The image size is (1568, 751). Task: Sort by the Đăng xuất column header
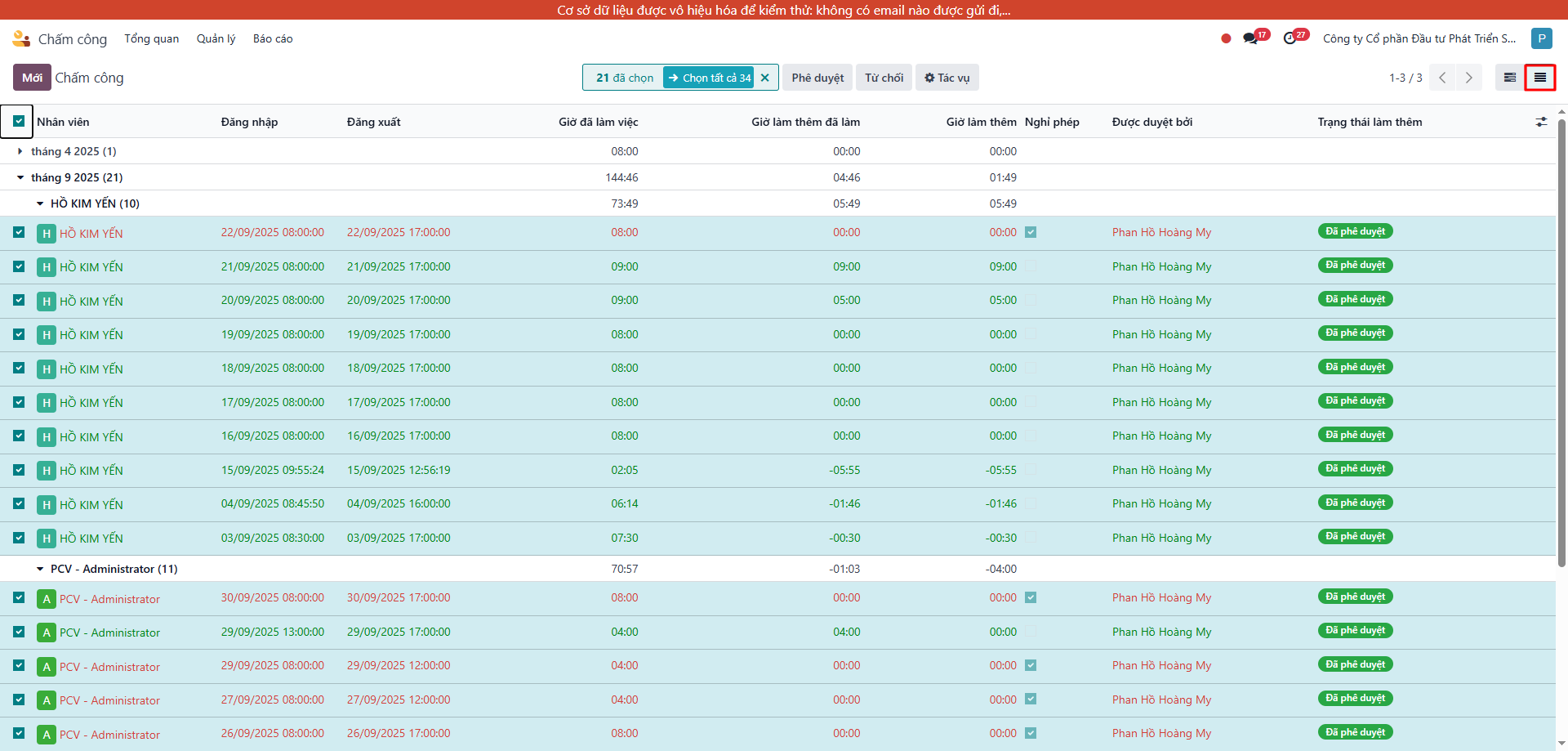374,122
